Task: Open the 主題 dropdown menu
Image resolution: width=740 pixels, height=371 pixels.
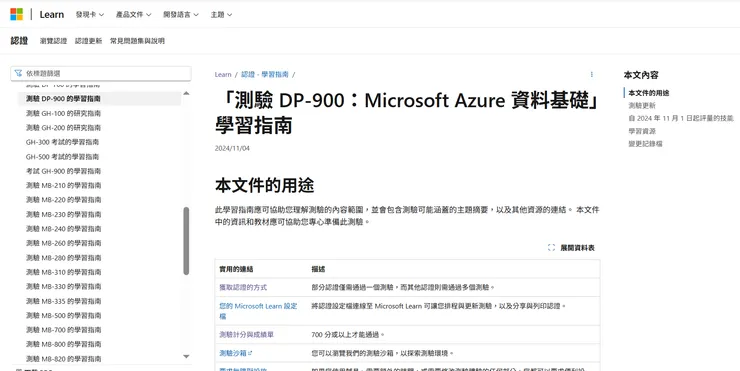Action: click(221, 15)
